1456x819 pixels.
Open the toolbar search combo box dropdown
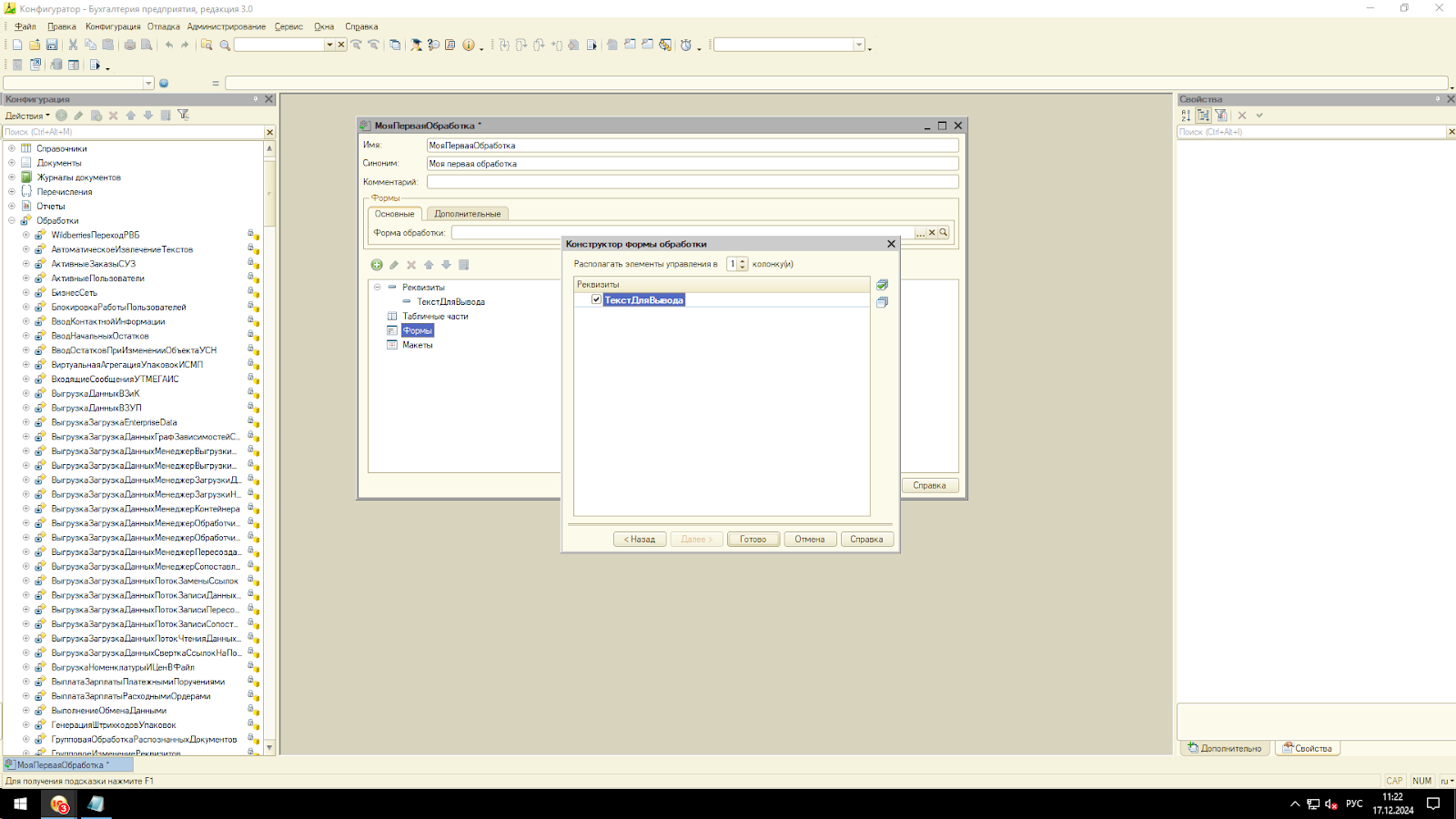[329, 45]
